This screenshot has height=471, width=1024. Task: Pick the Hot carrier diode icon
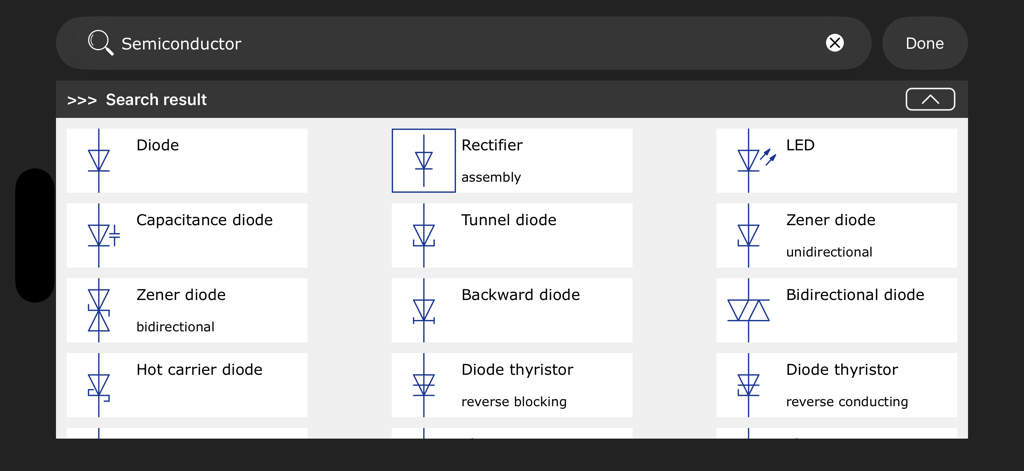(99, 385)
